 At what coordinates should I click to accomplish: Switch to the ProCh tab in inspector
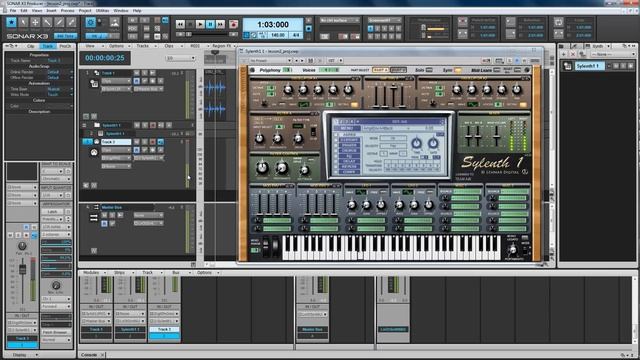pyautogui.click(x=65, y=46)
